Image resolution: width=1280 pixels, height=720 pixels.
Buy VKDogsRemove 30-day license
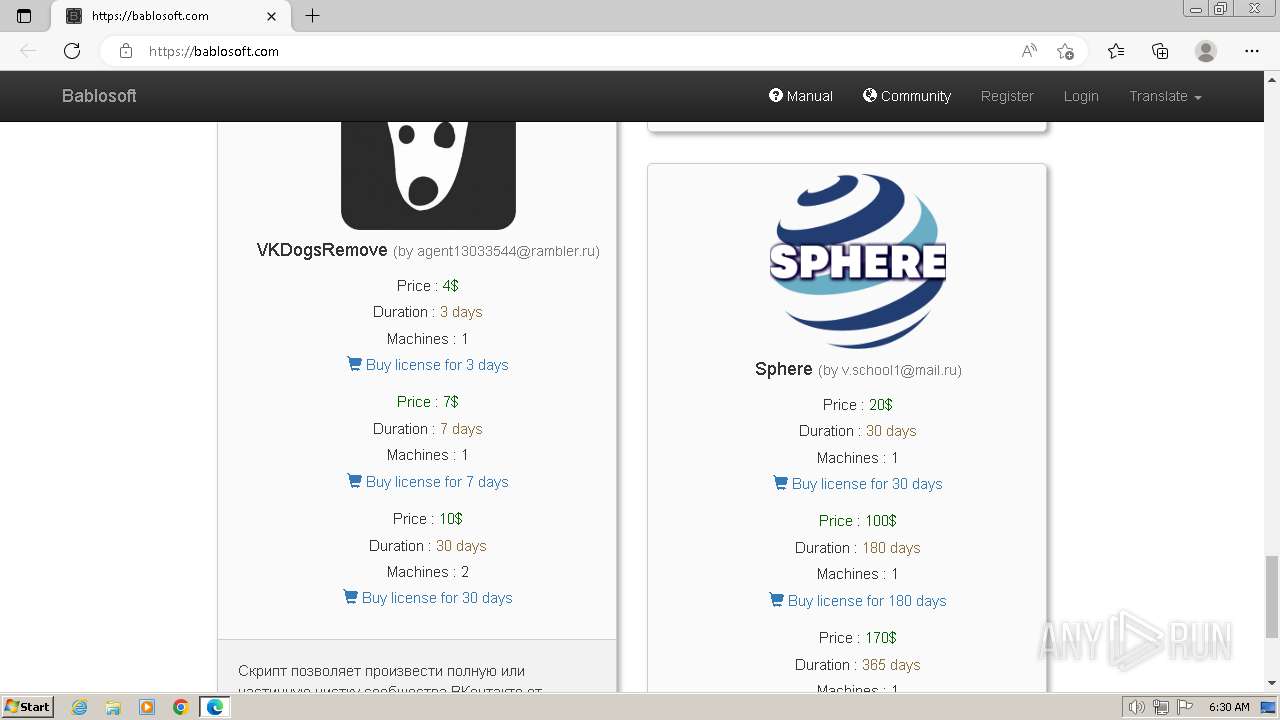tap(428, 598)
